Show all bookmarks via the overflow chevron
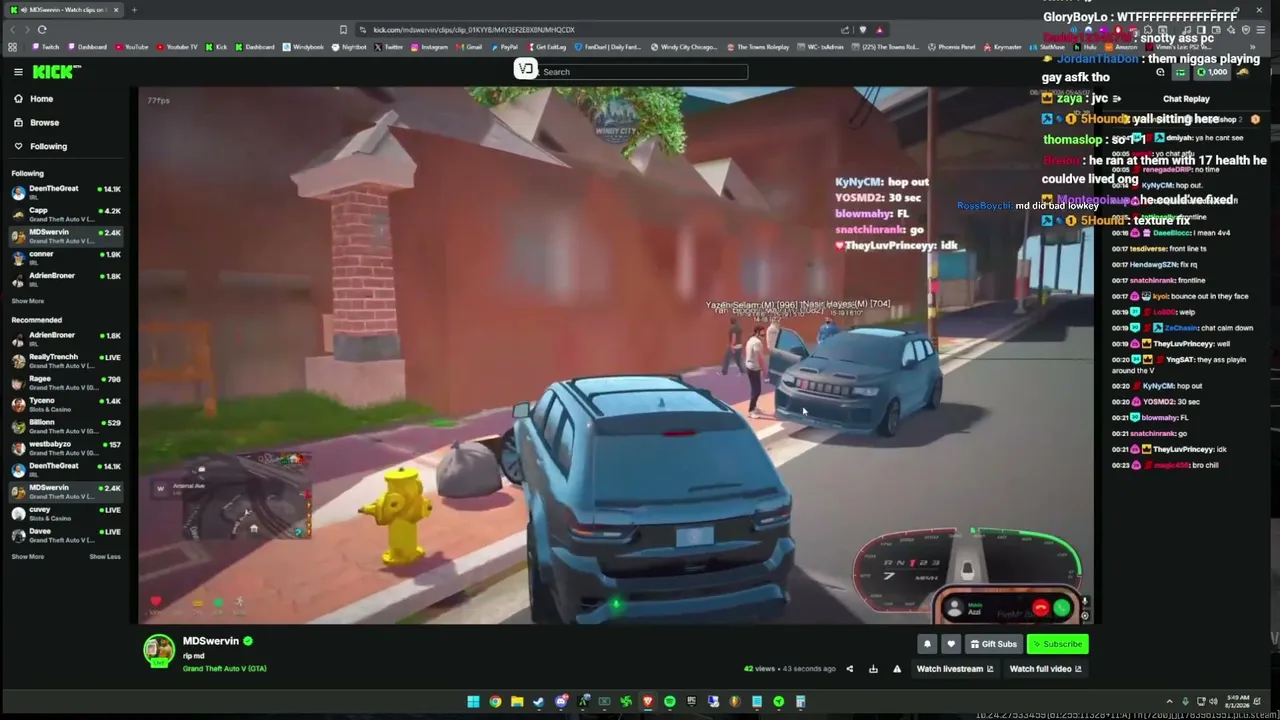The width and height of the screenshot is (1280, 720). [x=1252, y=47]
